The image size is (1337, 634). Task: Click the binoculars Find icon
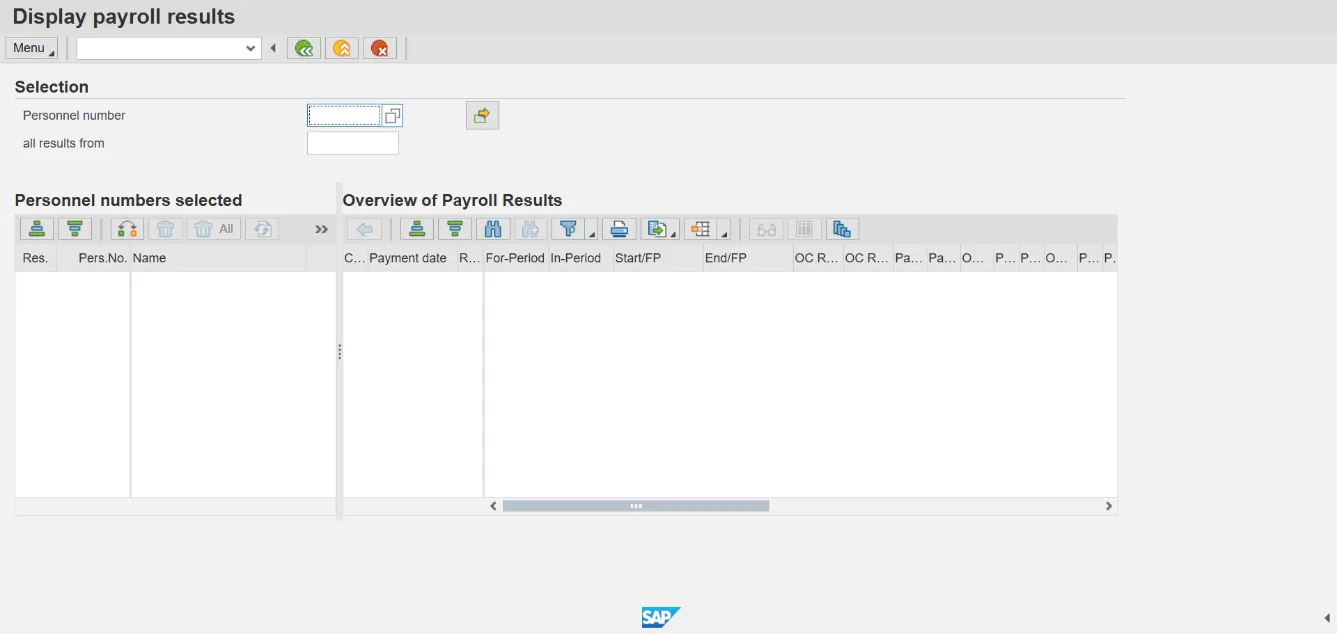click(493, 229)
